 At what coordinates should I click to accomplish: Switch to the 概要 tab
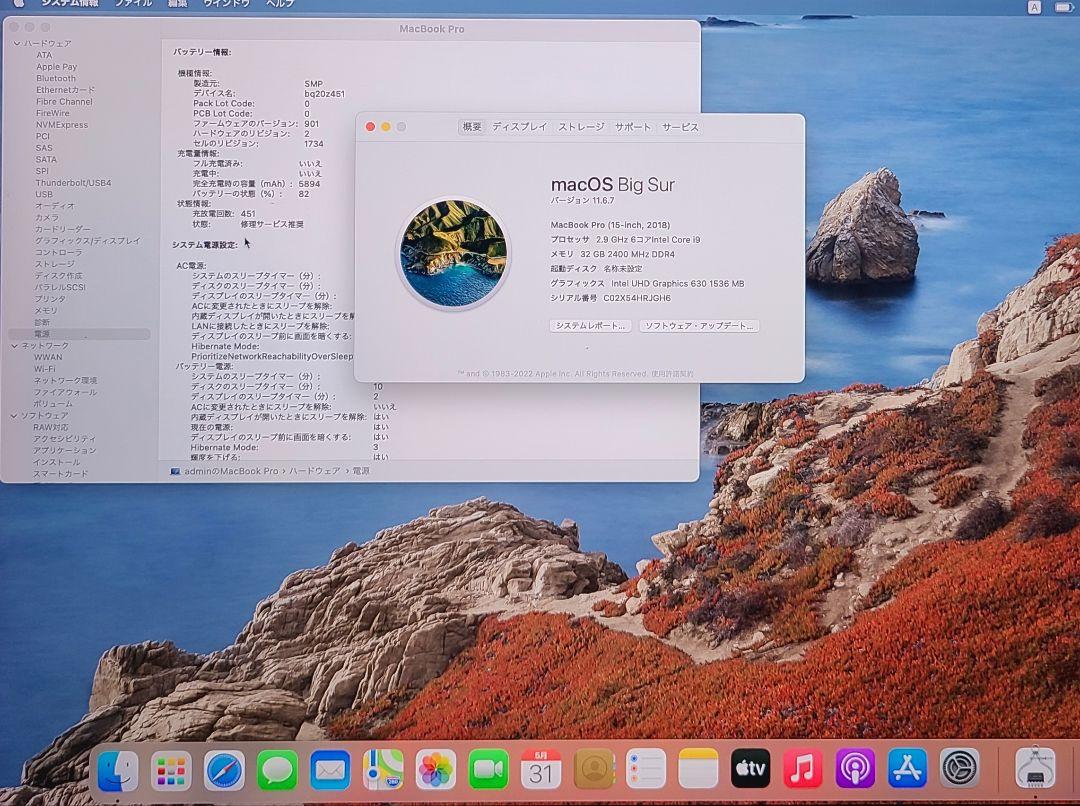click(472, 127)
